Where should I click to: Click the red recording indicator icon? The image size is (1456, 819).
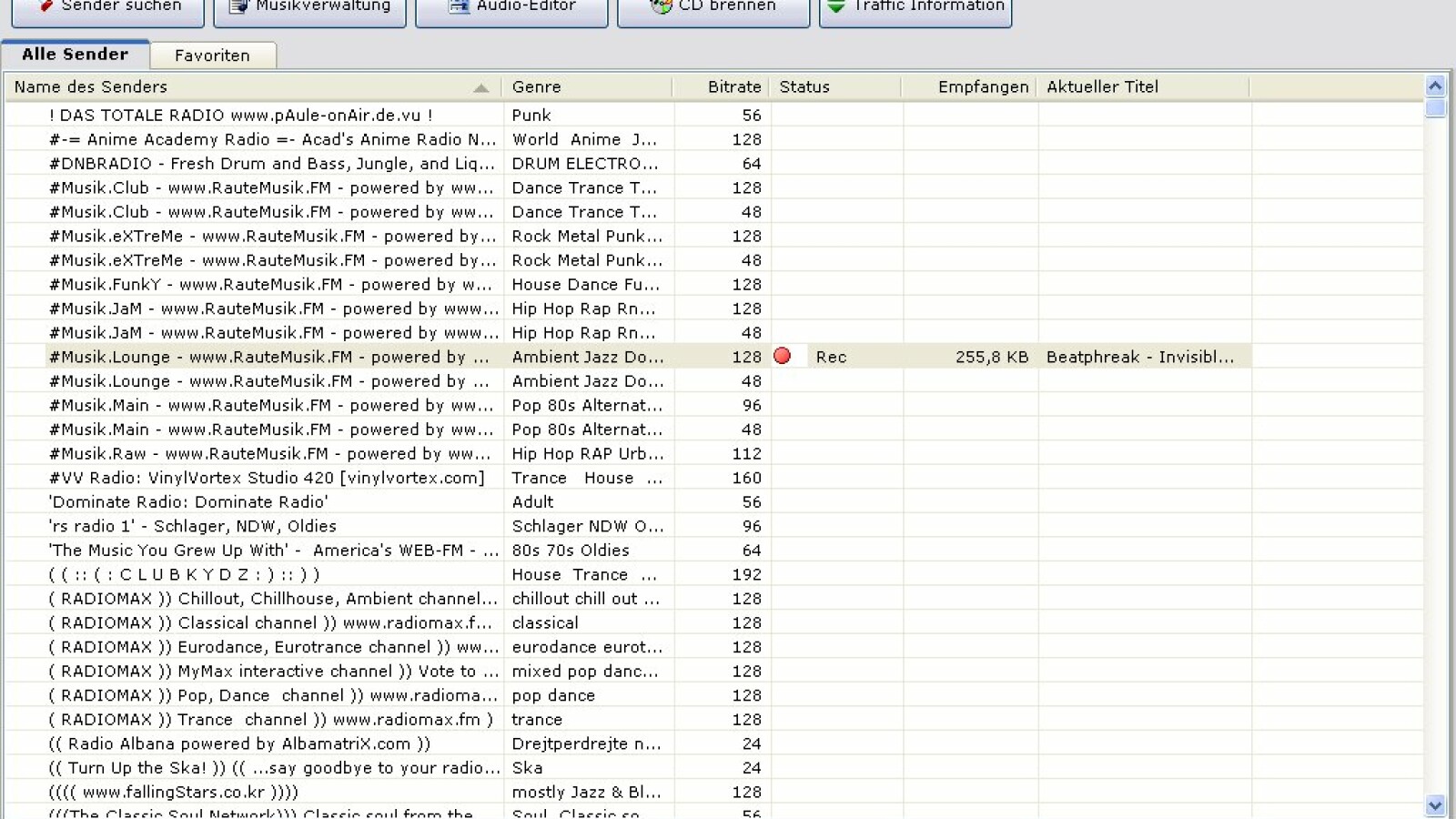click(x=782, y=356)
